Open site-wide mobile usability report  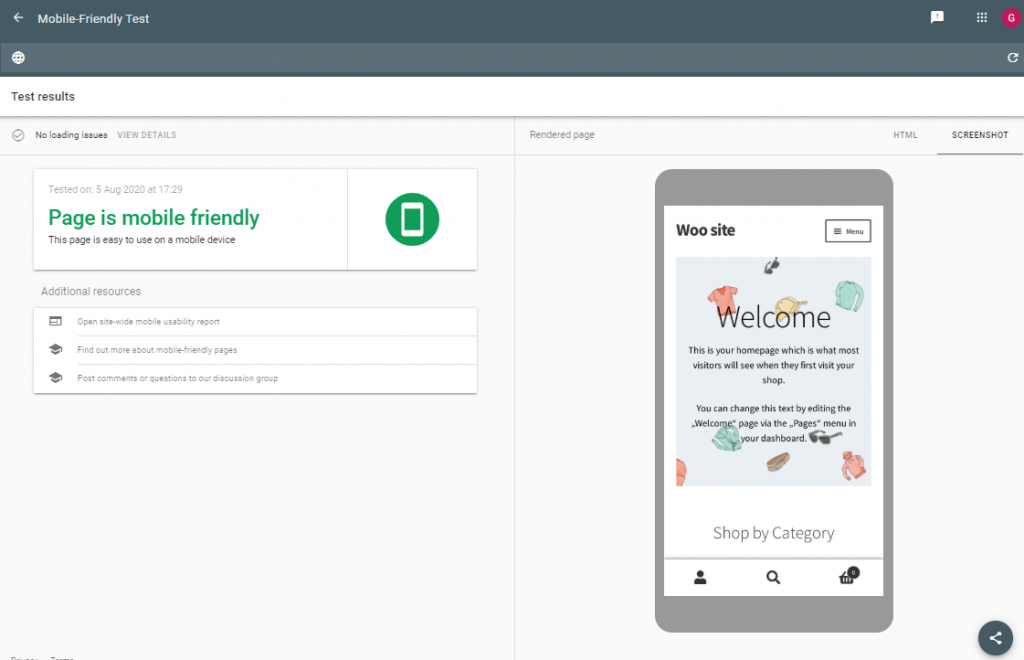(x=148, y=322)
